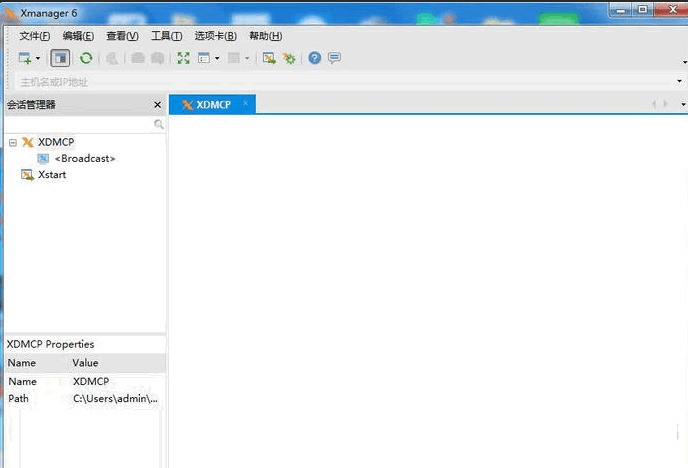Open the 帮助(H) menu
Screen dimensions: 688x468
[265, 36]
